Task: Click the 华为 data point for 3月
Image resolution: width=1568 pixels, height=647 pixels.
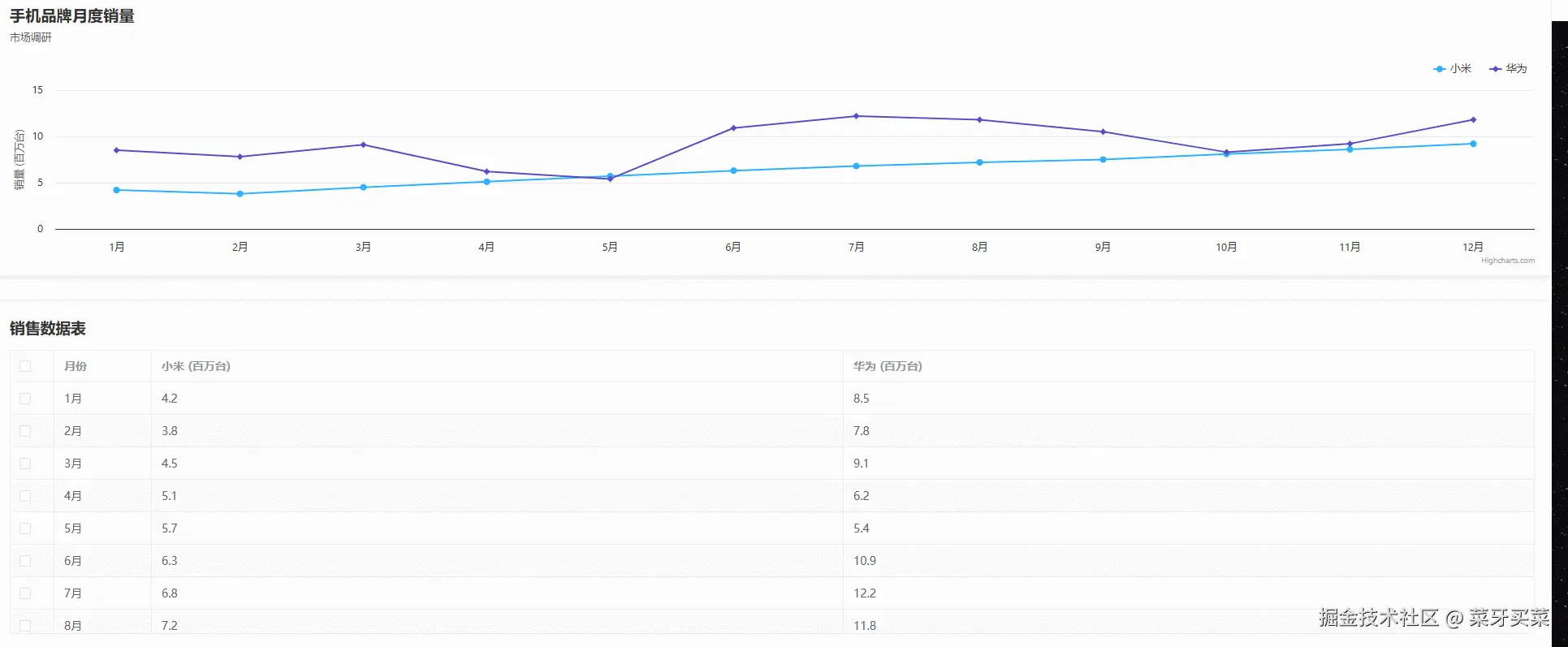Action: pyautogui.click(x=363, y=144)
